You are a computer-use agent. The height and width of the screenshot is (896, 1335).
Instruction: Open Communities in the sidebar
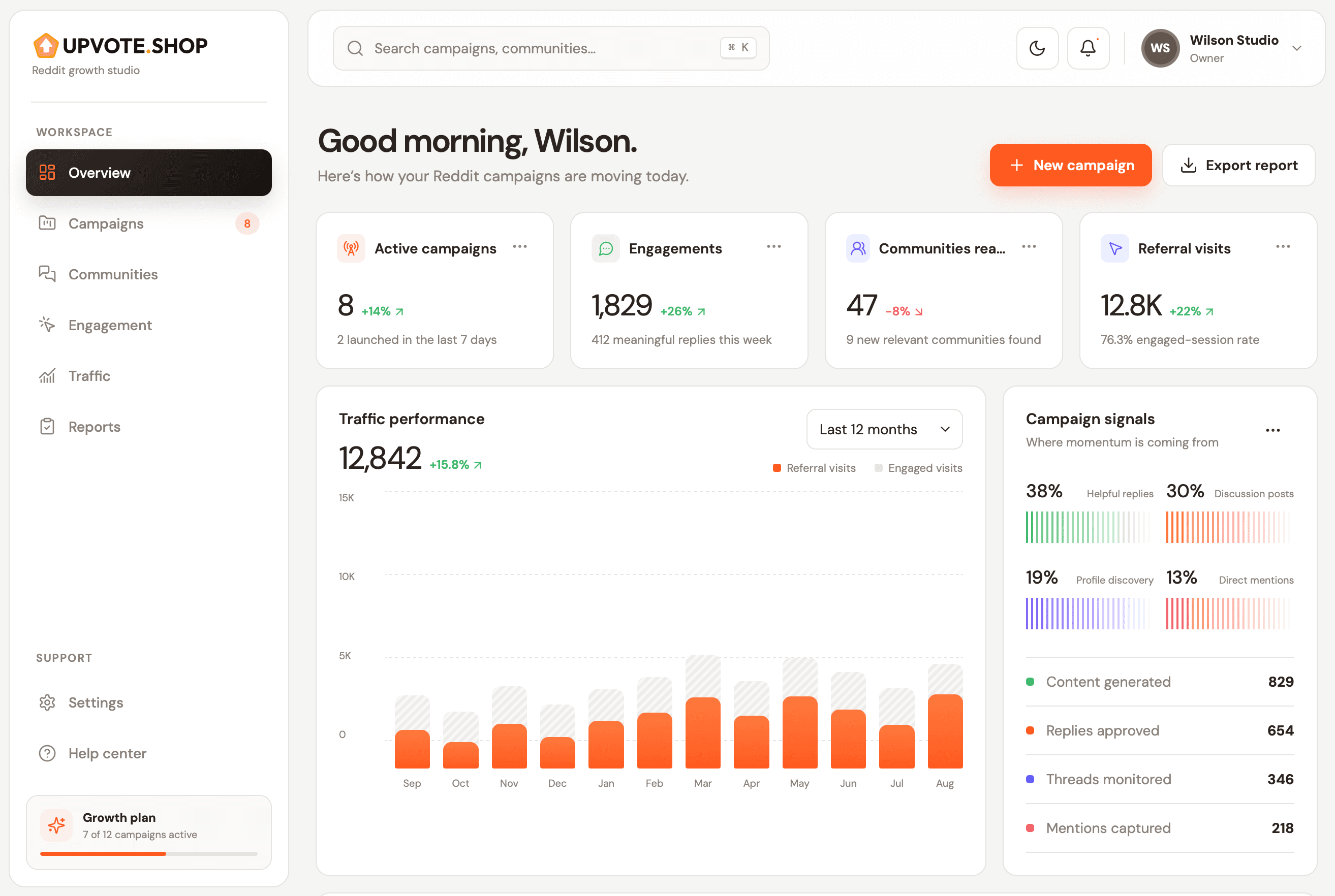pyautogui.click(x=149, y=274)
